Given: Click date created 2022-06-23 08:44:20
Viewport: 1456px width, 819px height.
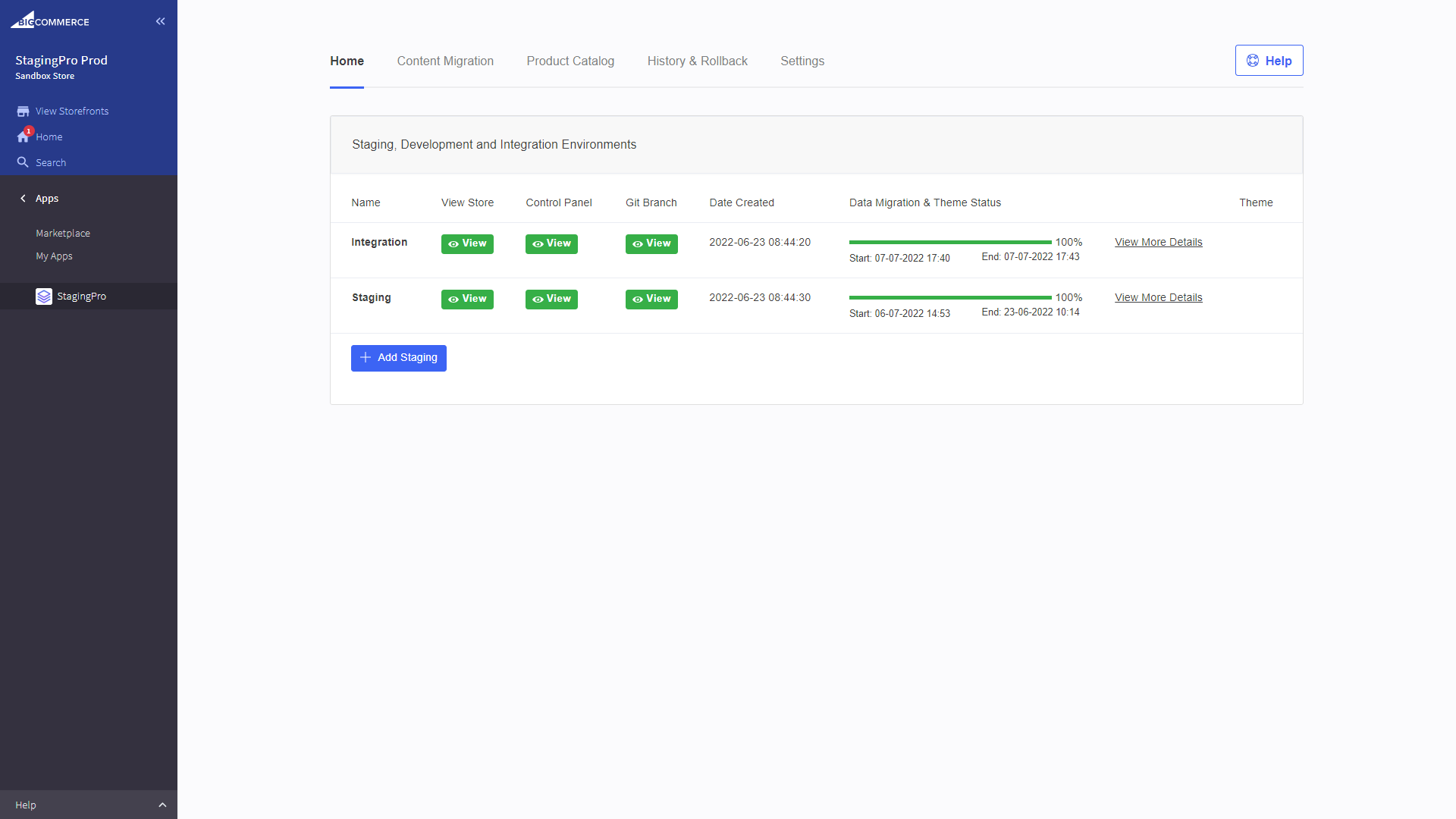Looking at the screenshot, I should click(x=760, y=243).
